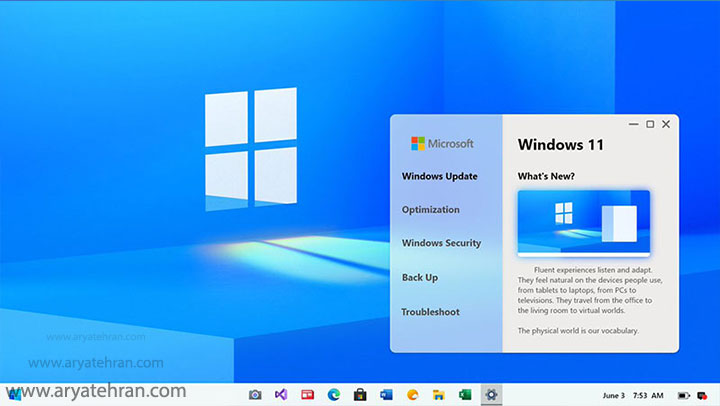720x406 pixels.
Task: Launch Microsoft Edge from the taskbar
Action: [x=333, y=395]
